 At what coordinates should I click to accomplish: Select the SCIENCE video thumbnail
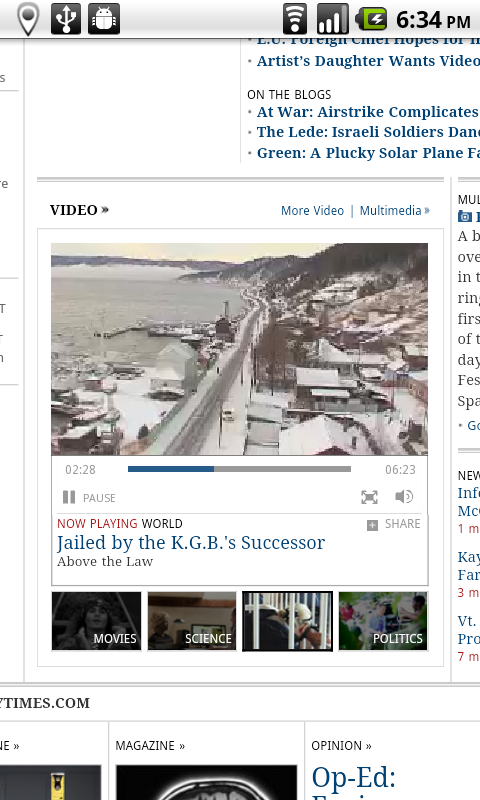tap(192, 621)
